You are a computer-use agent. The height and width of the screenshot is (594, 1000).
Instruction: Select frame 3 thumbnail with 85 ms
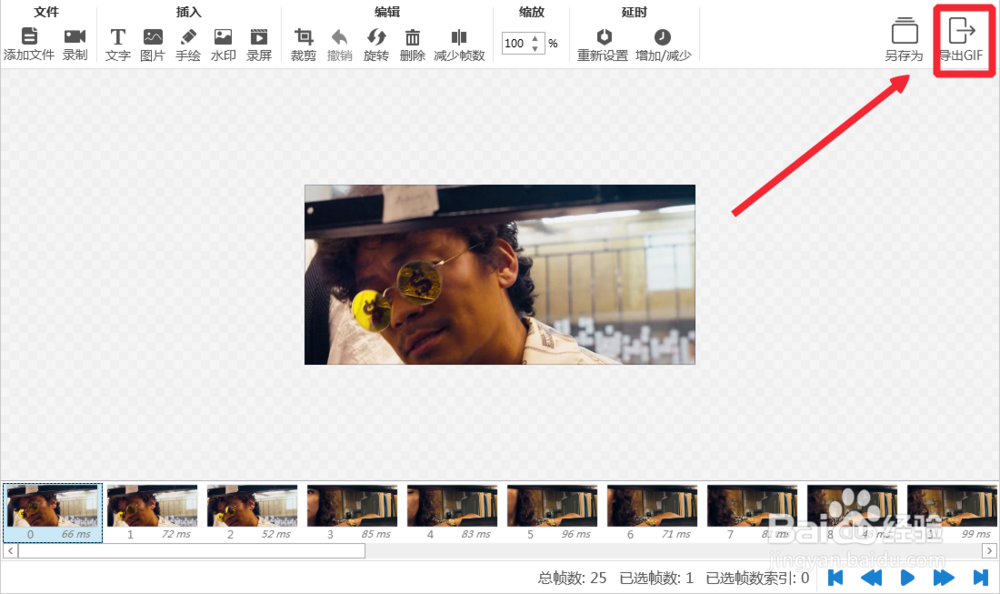(x=353, y=513)
